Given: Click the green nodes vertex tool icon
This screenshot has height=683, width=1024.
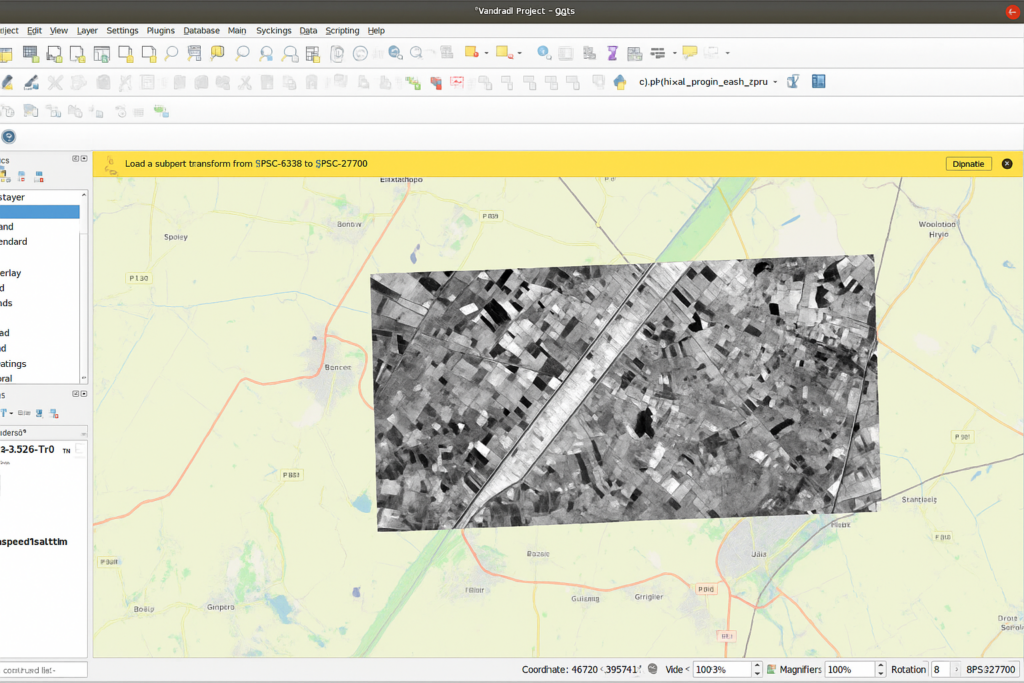Looking at the screenshot, I should coord(412,82).
